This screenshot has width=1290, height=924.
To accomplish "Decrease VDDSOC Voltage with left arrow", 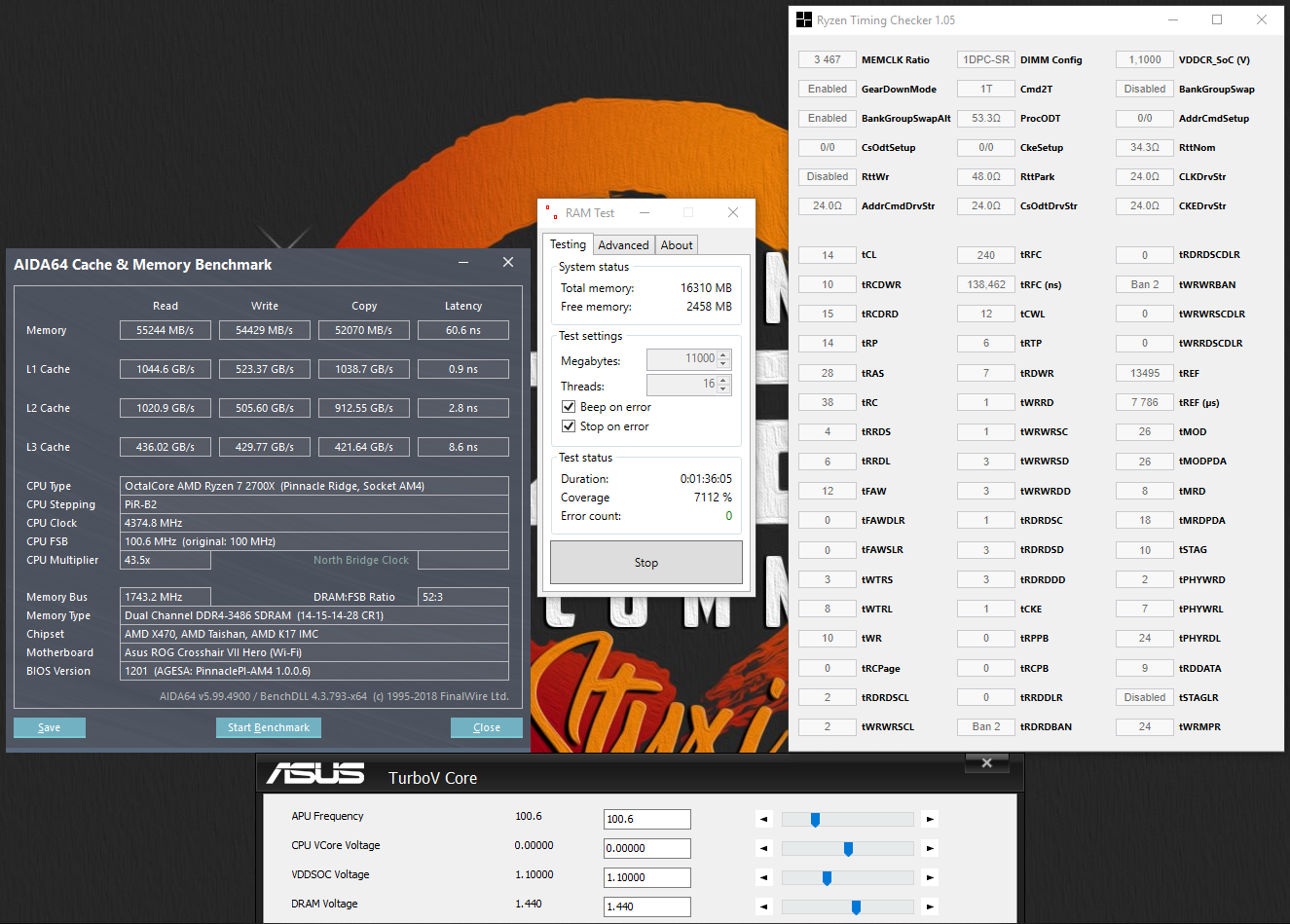I will pos(764,878).
